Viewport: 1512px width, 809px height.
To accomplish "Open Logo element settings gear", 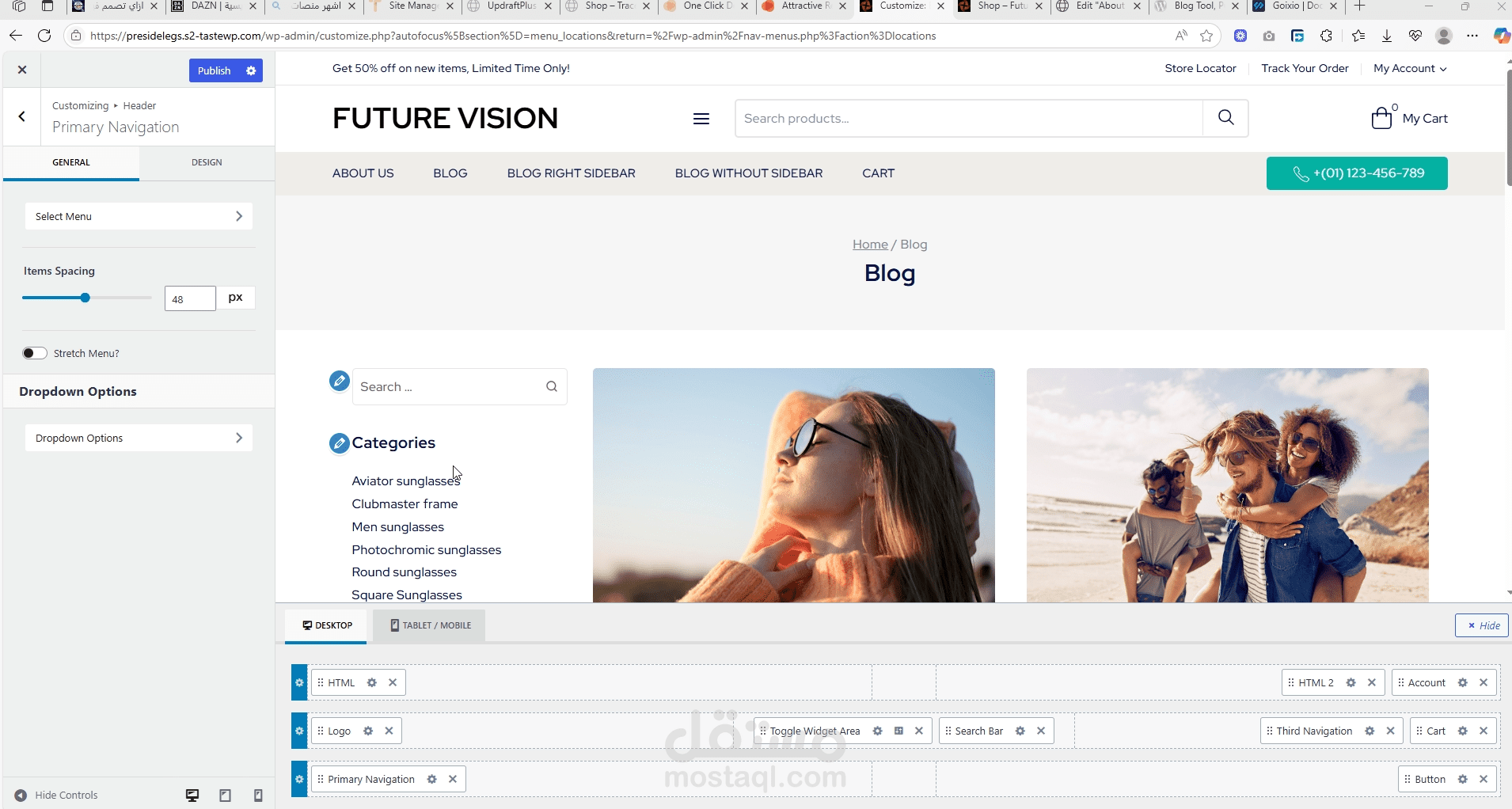I will [x=368, y=731].
